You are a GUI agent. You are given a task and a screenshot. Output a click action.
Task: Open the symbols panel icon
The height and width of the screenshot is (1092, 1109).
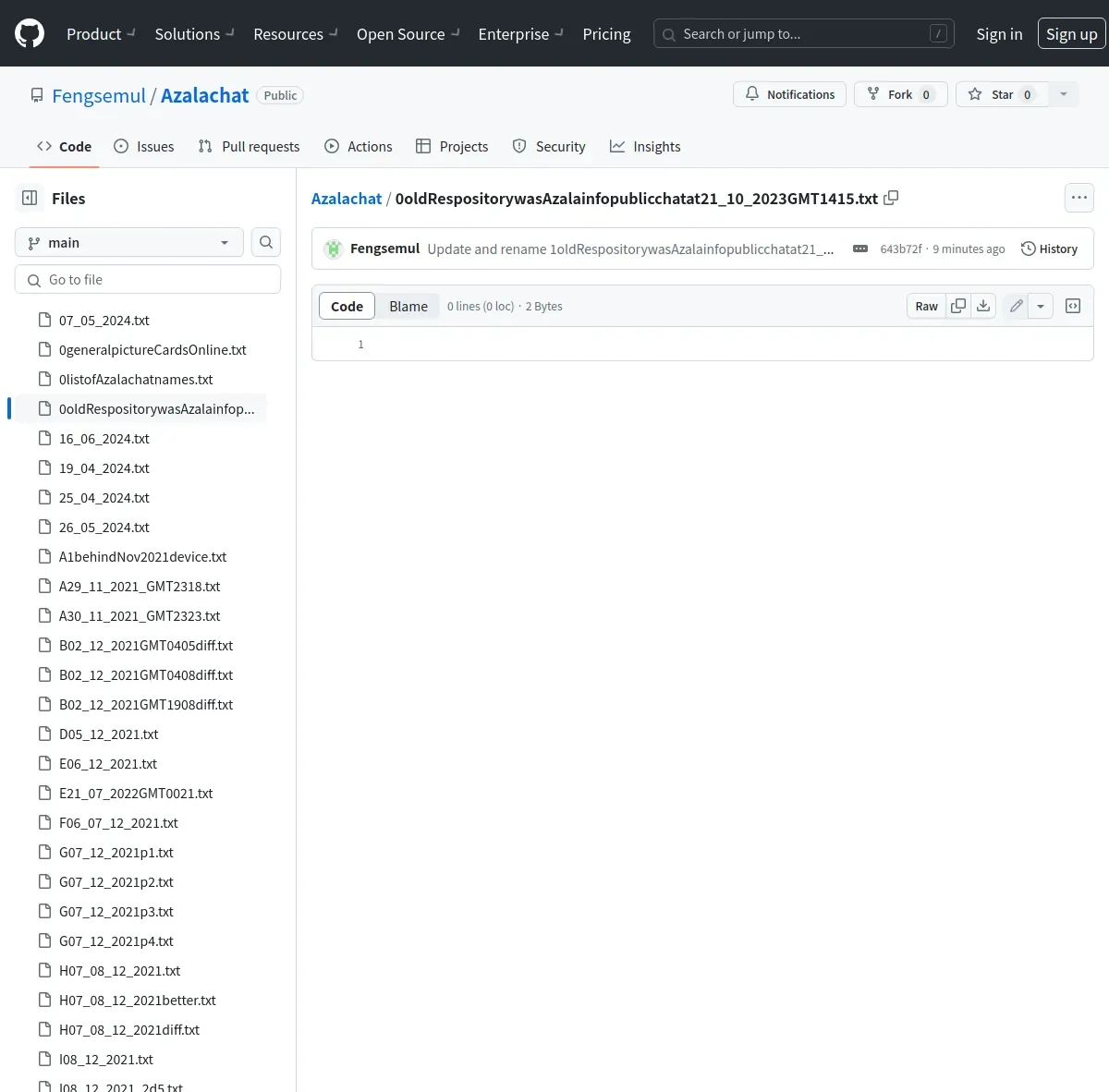point(1073,306)
